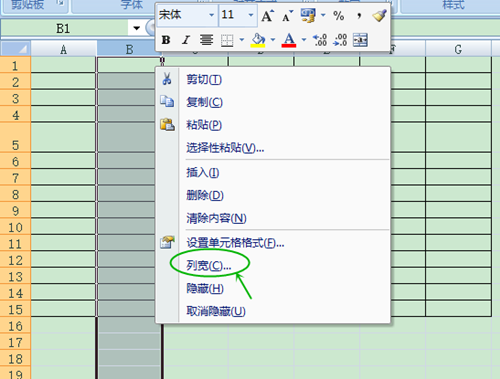Choose 清除内容(N) menu item
500x379 pixels.
273,218
